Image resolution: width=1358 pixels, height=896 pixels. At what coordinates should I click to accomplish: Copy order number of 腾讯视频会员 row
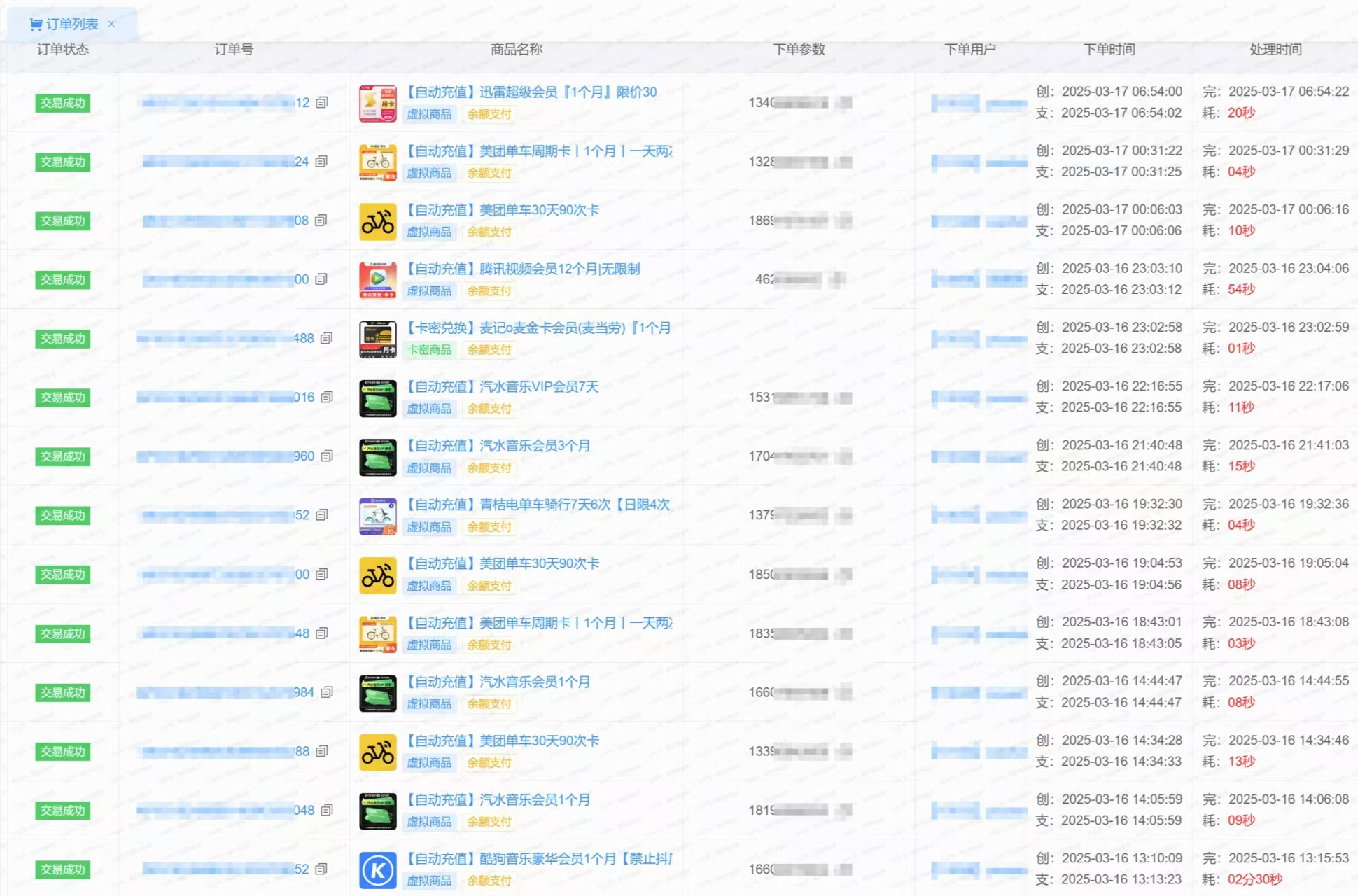point(321,279)
